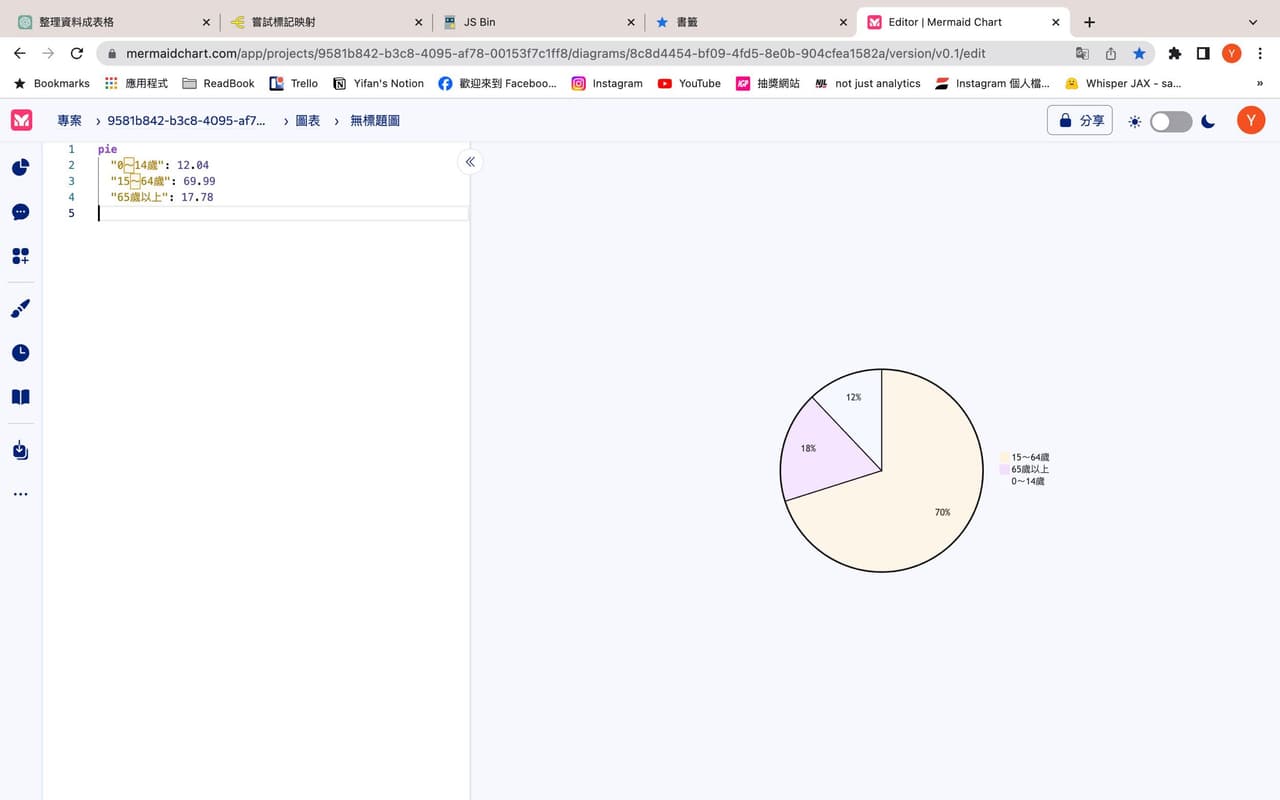This screenshot has height=800, width=1280.
Task: Open a new browser tab
Action: [x=1089, y=22]
